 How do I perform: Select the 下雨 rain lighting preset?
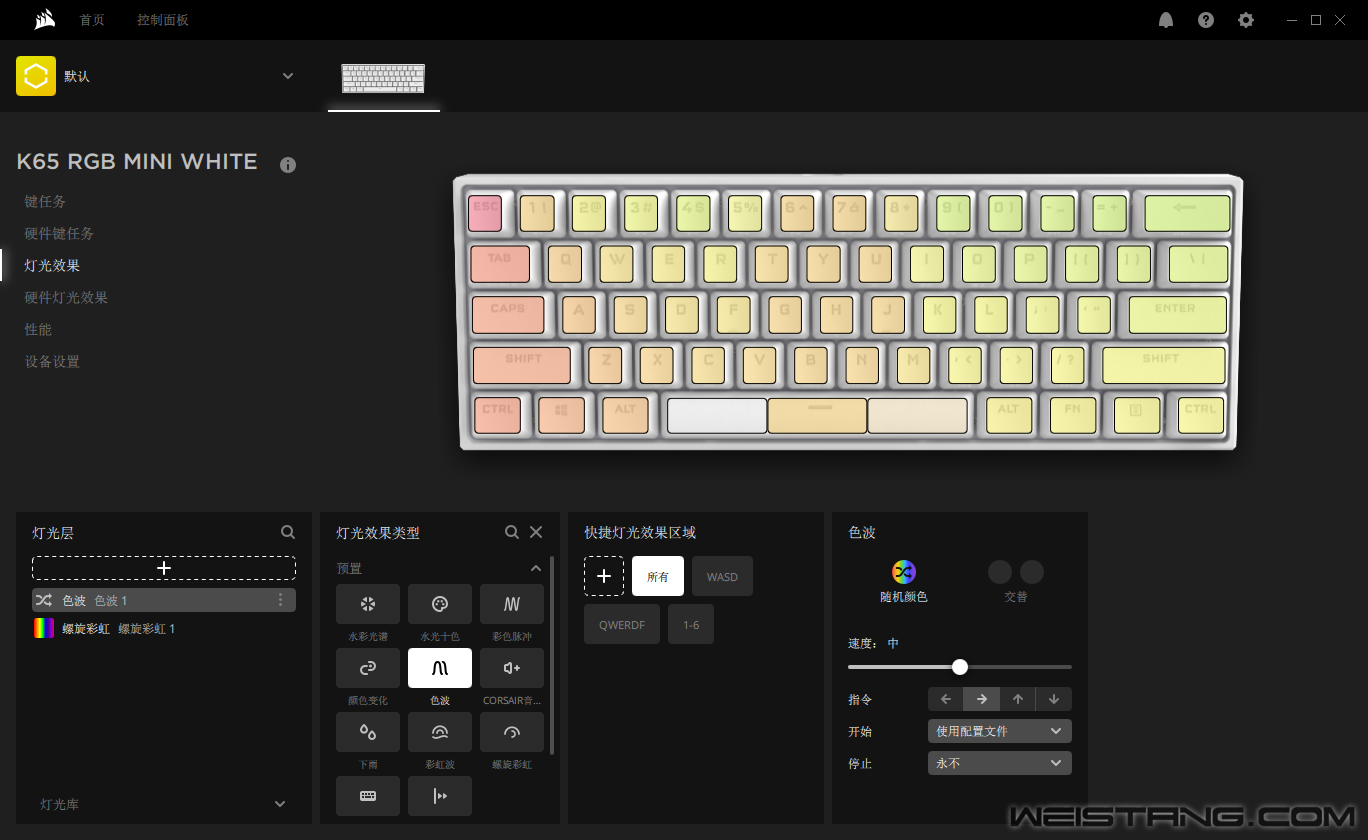click(x=368, y=732)
